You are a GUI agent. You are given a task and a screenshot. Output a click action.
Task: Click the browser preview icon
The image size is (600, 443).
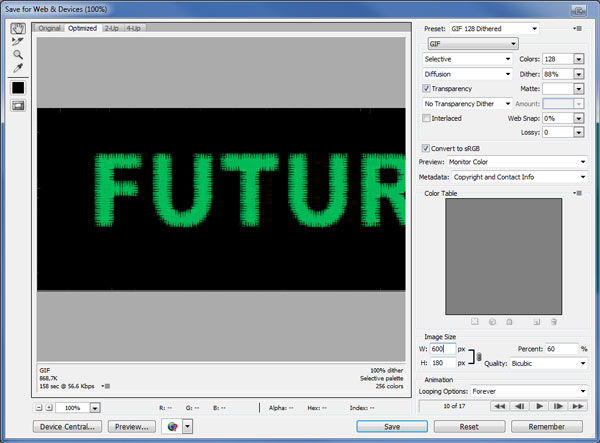coord(172,426)
